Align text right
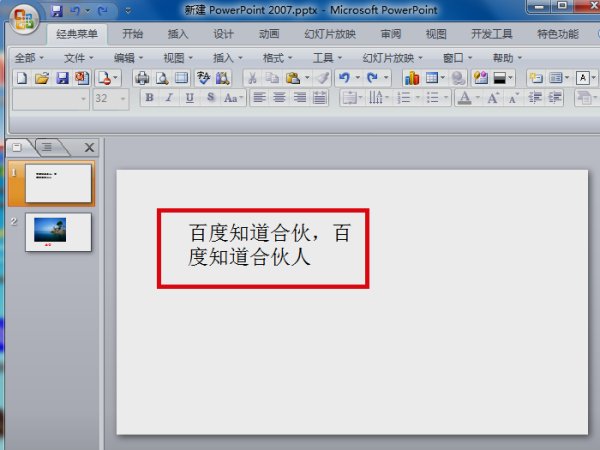This screenshot has height=450, width=600. point(300,98)
